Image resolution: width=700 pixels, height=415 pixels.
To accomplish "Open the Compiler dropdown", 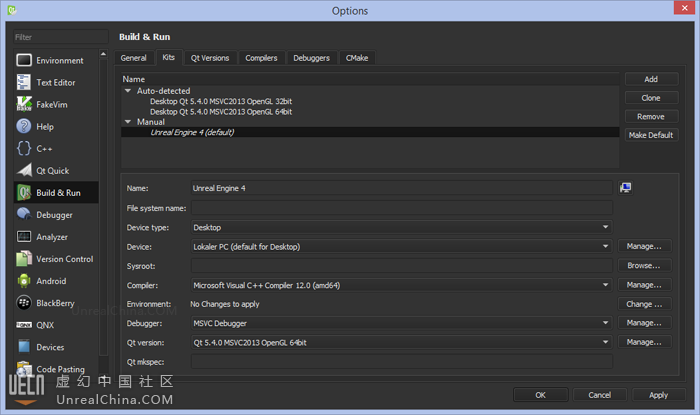I will [x=401, y=285].
